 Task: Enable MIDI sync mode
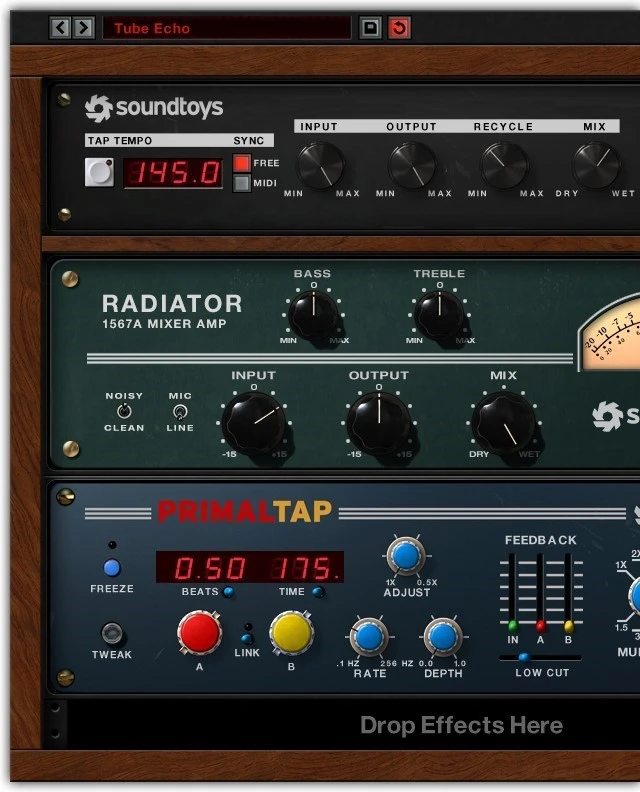point(241,183)
